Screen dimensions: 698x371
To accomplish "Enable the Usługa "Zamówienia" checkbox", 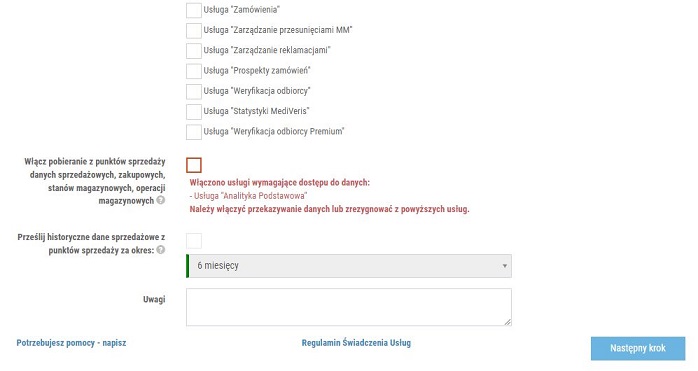I will 194,10.
